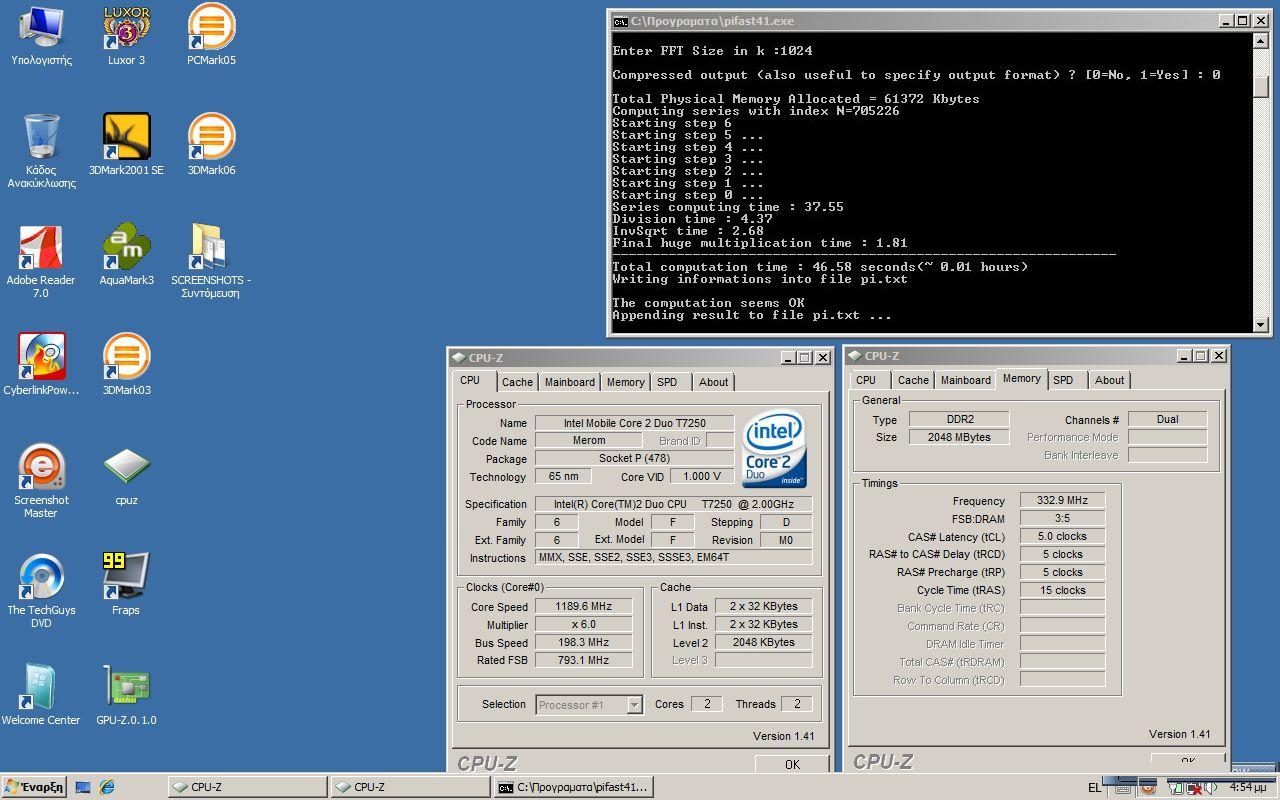This screenshot has width=1280, height=800.
Task: Click memory Size value 2048 MBytes
Action: point(959,437)
